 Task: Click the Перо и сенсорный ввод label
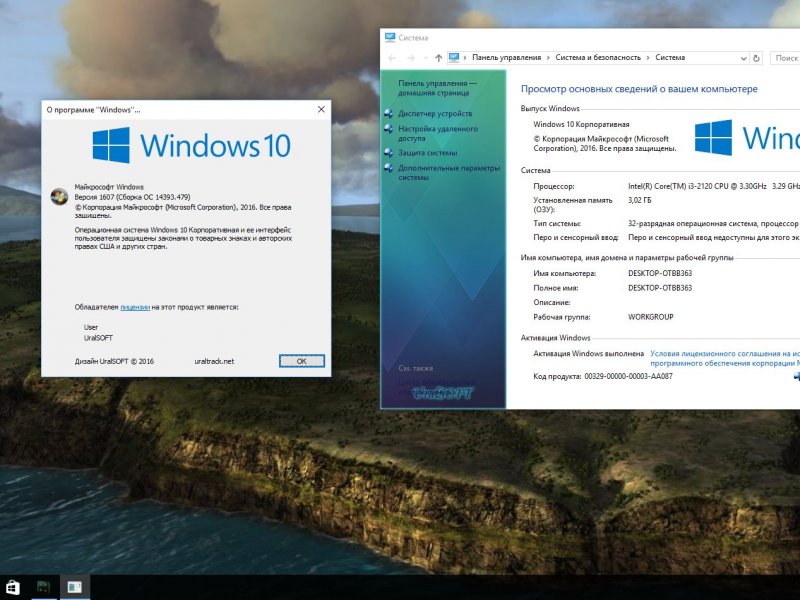coord(576,238)
